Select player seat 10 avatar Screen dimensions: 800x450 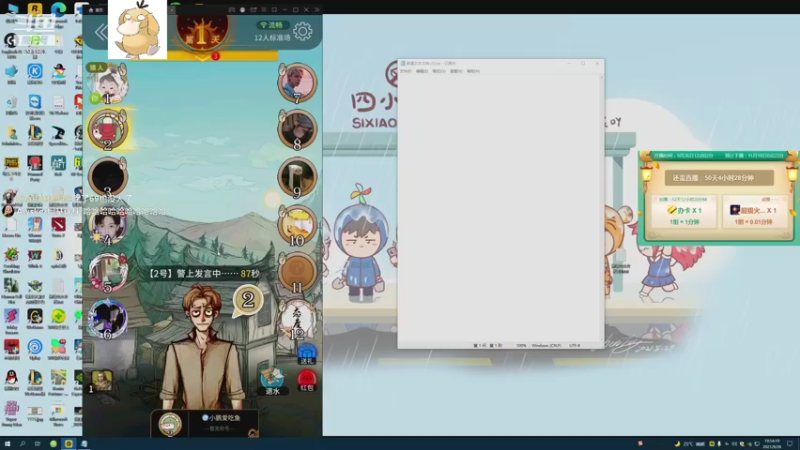[x=297, y=225]
